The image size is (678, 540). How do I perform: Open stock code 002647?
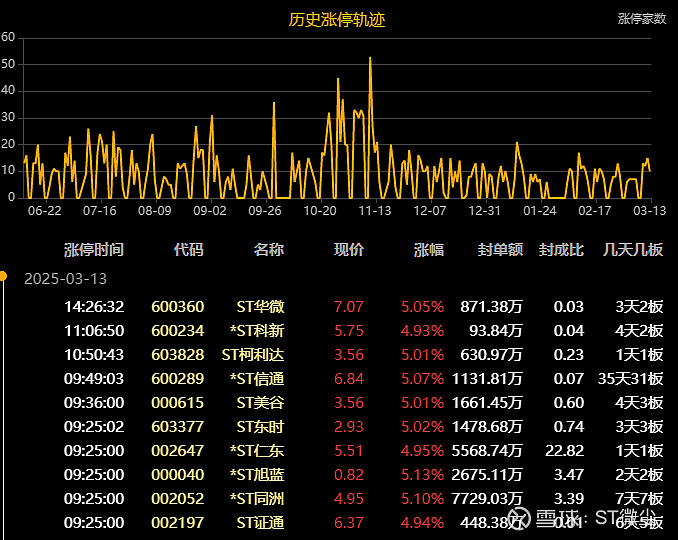177,451
